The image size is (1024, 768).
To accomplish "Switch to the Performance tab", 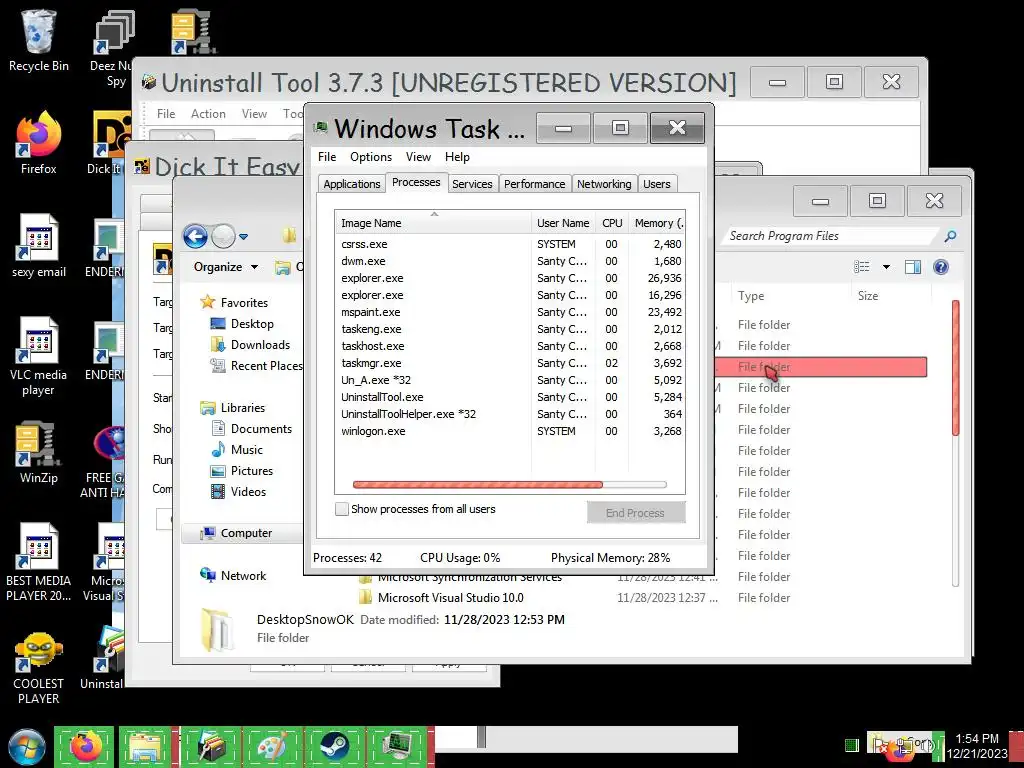I will click(x=534, y=184).
